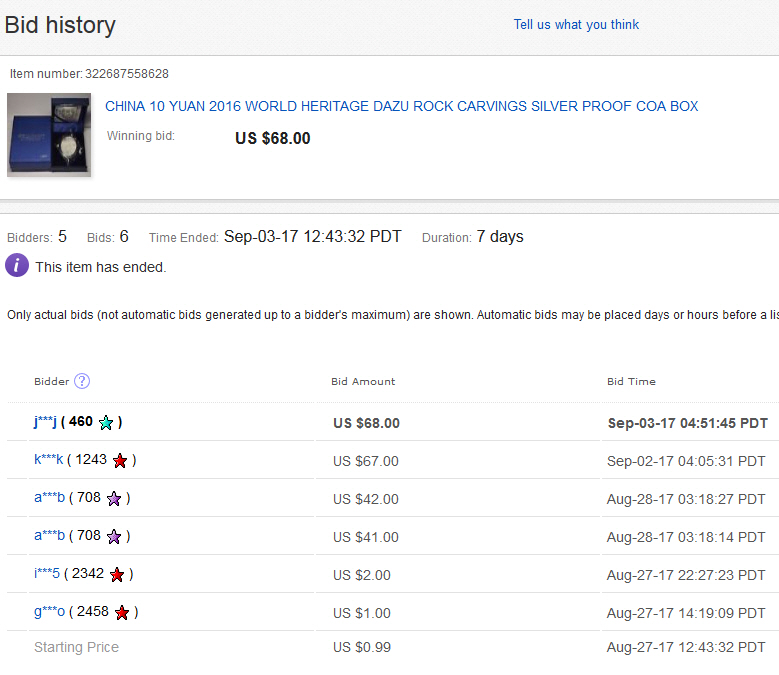Open winning bidder j***j's profile link
The width and height of the screenshot is (779, 675).
point(45,422)
